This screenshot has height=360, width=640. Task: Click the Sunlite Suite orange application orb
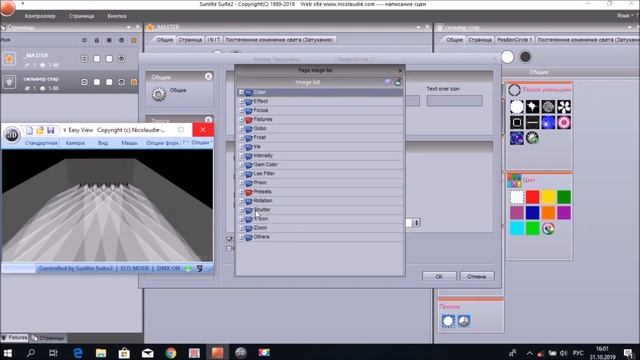pos(7,8)
